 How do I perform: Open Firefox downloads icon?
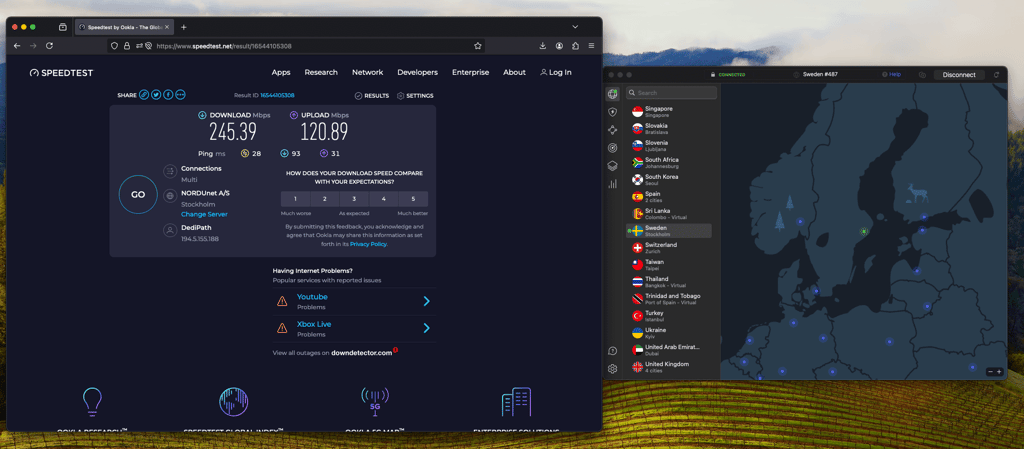pos(543,46)
